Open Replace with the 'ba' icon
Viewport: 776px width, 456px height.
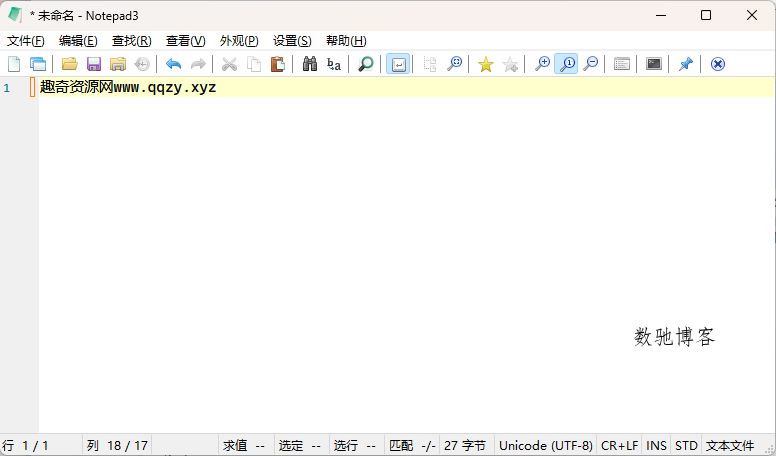pos(334,64)
